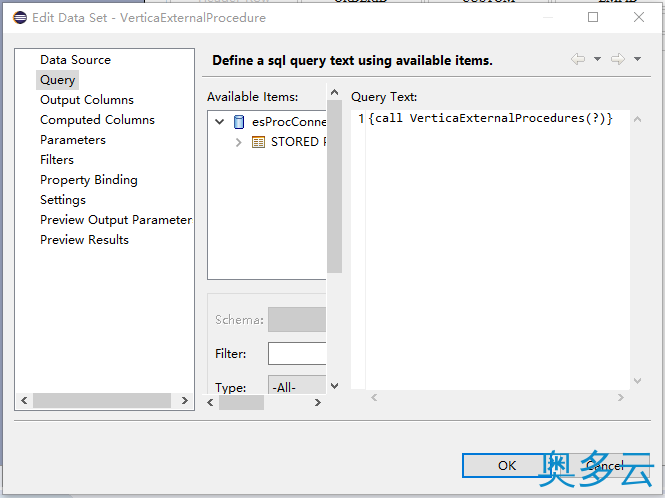
Task: Click the esProcConne database icon
Action: tap(239, 122)
